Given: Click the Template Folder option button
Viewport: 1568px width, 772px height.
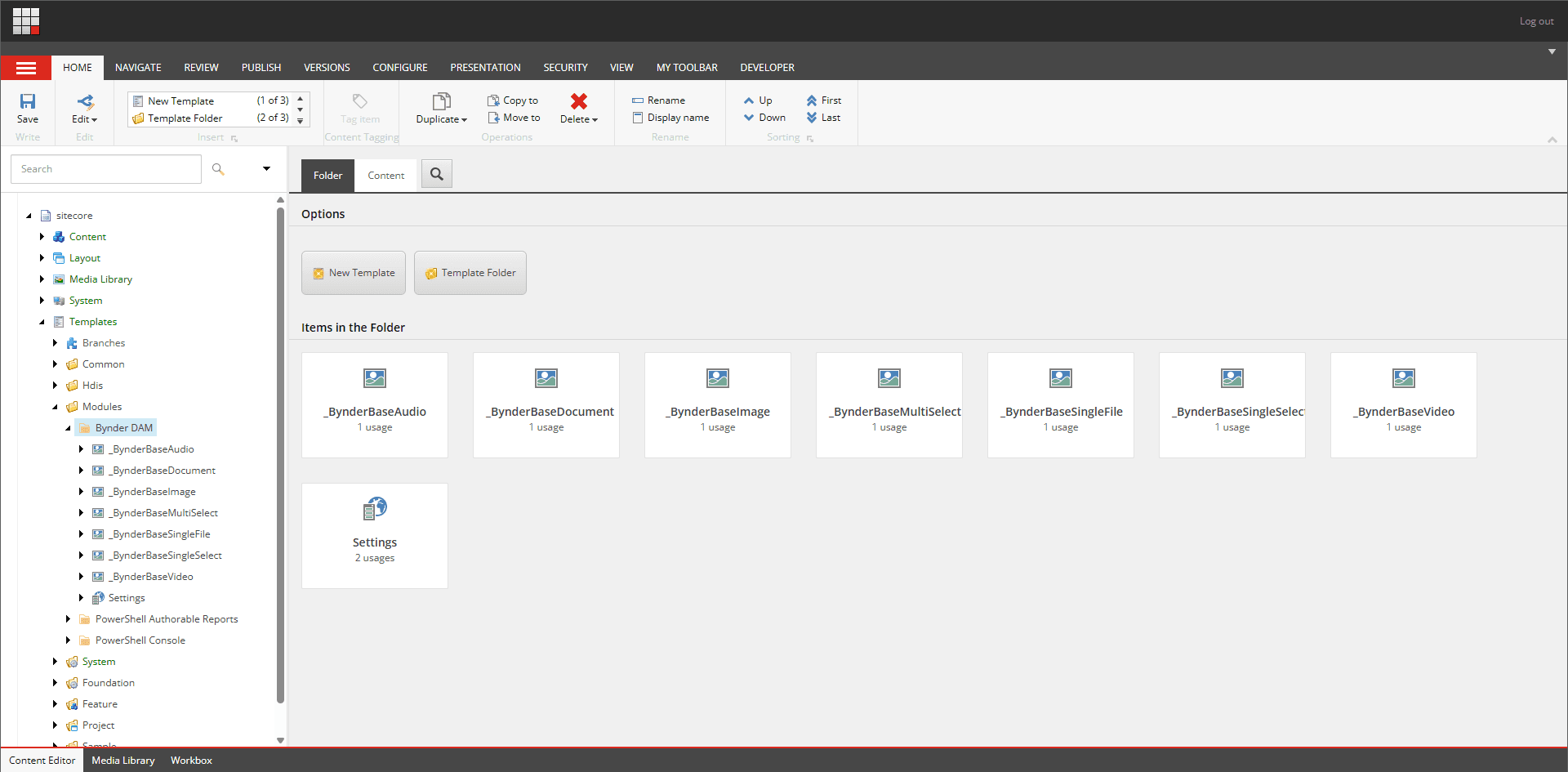Looking at the screenshot, I should click(470, 273).
